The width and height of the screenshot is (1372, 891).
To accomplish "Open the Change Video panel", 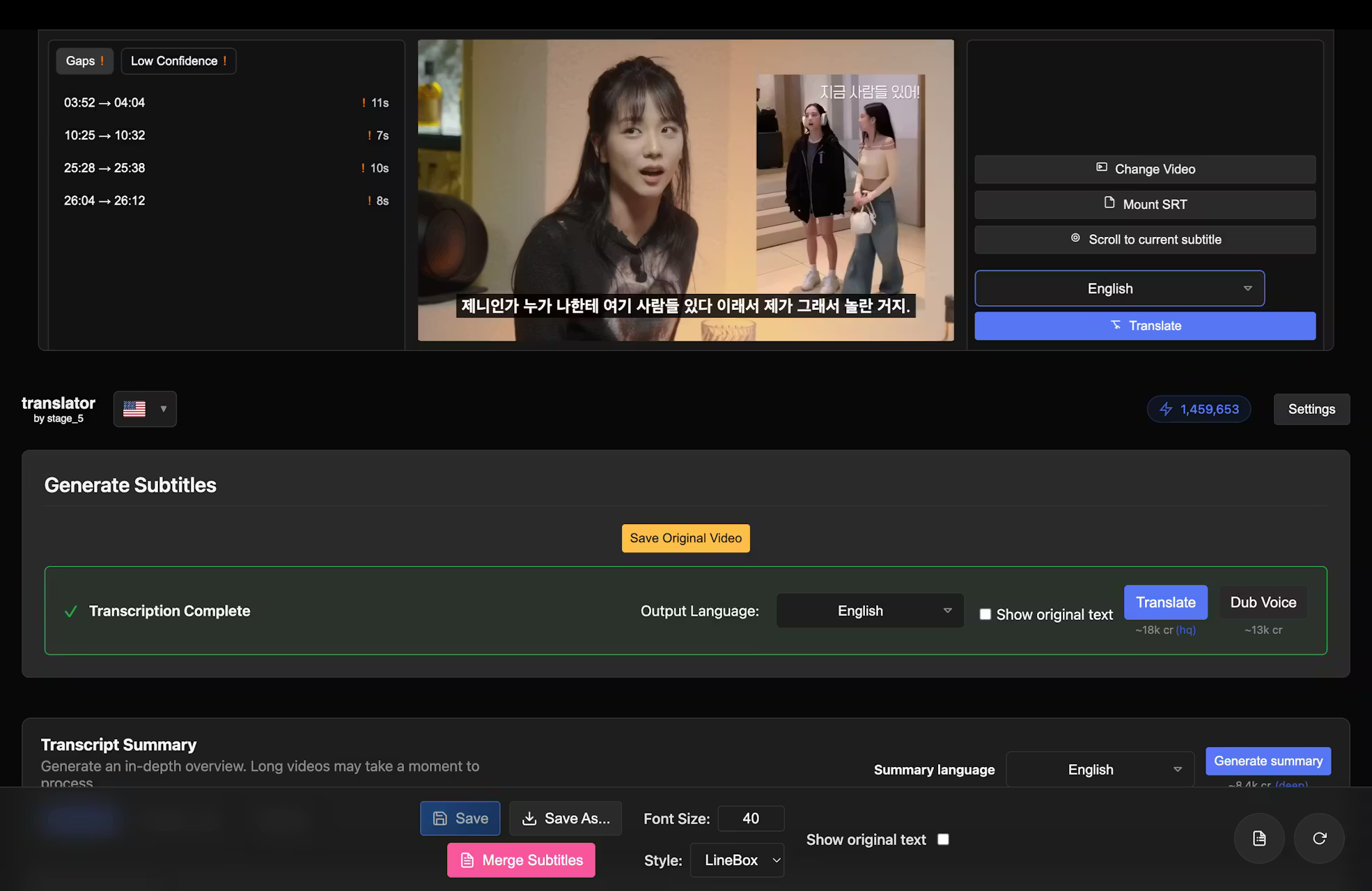I will 1144,169.
